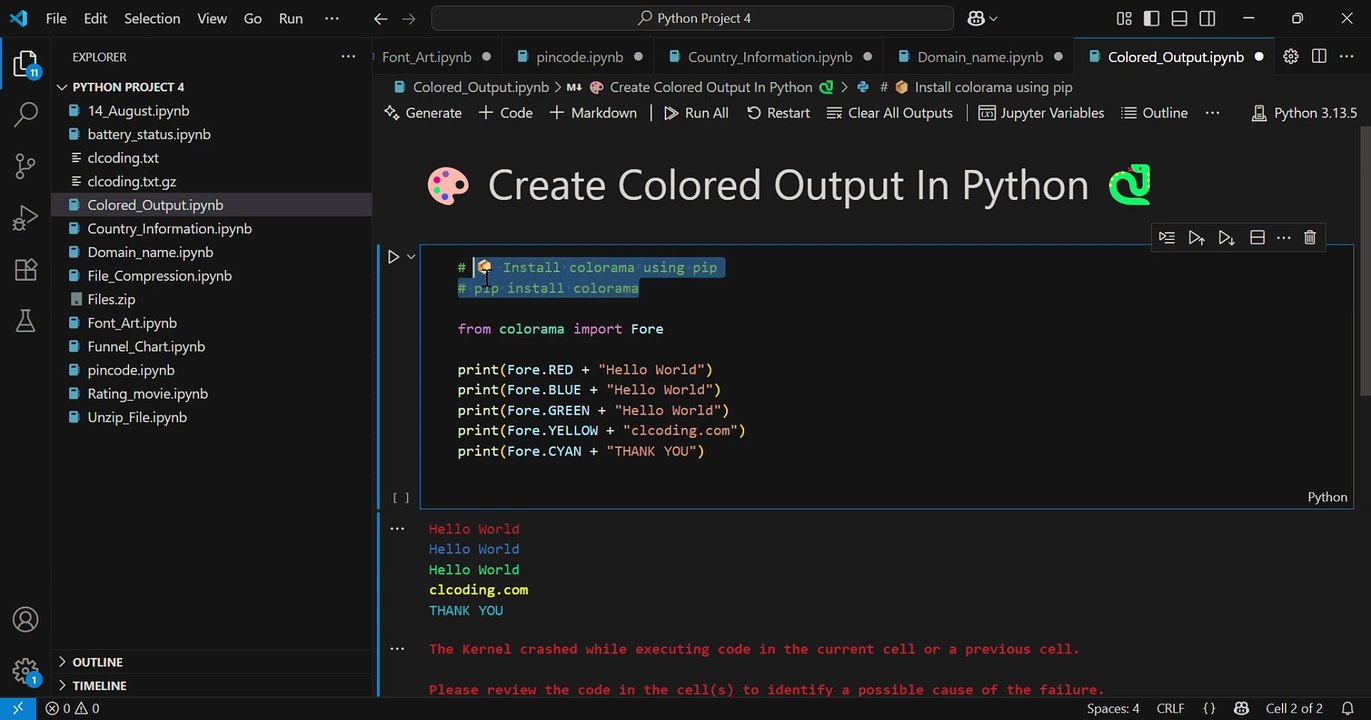Click the Python Project 4 search box
This screenshot has width=1371, height=720.
[x=692, y=18]
